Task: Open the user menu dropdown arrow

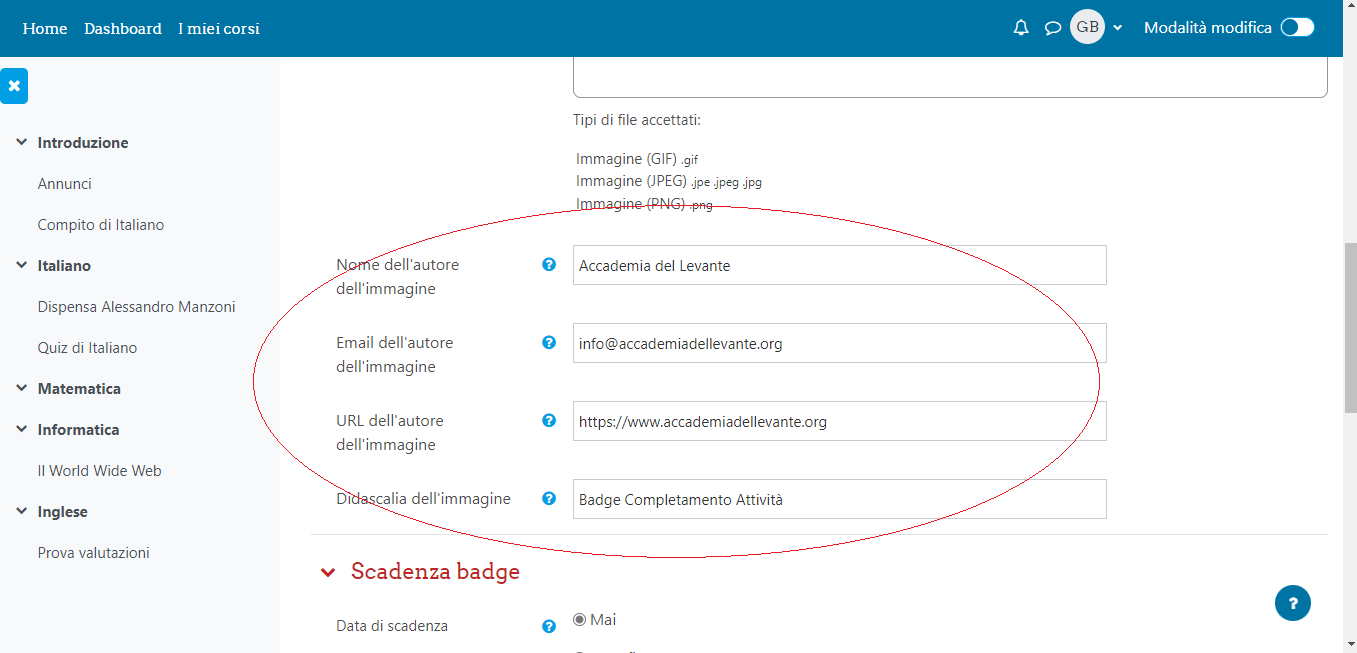Action: (1118, 28)
